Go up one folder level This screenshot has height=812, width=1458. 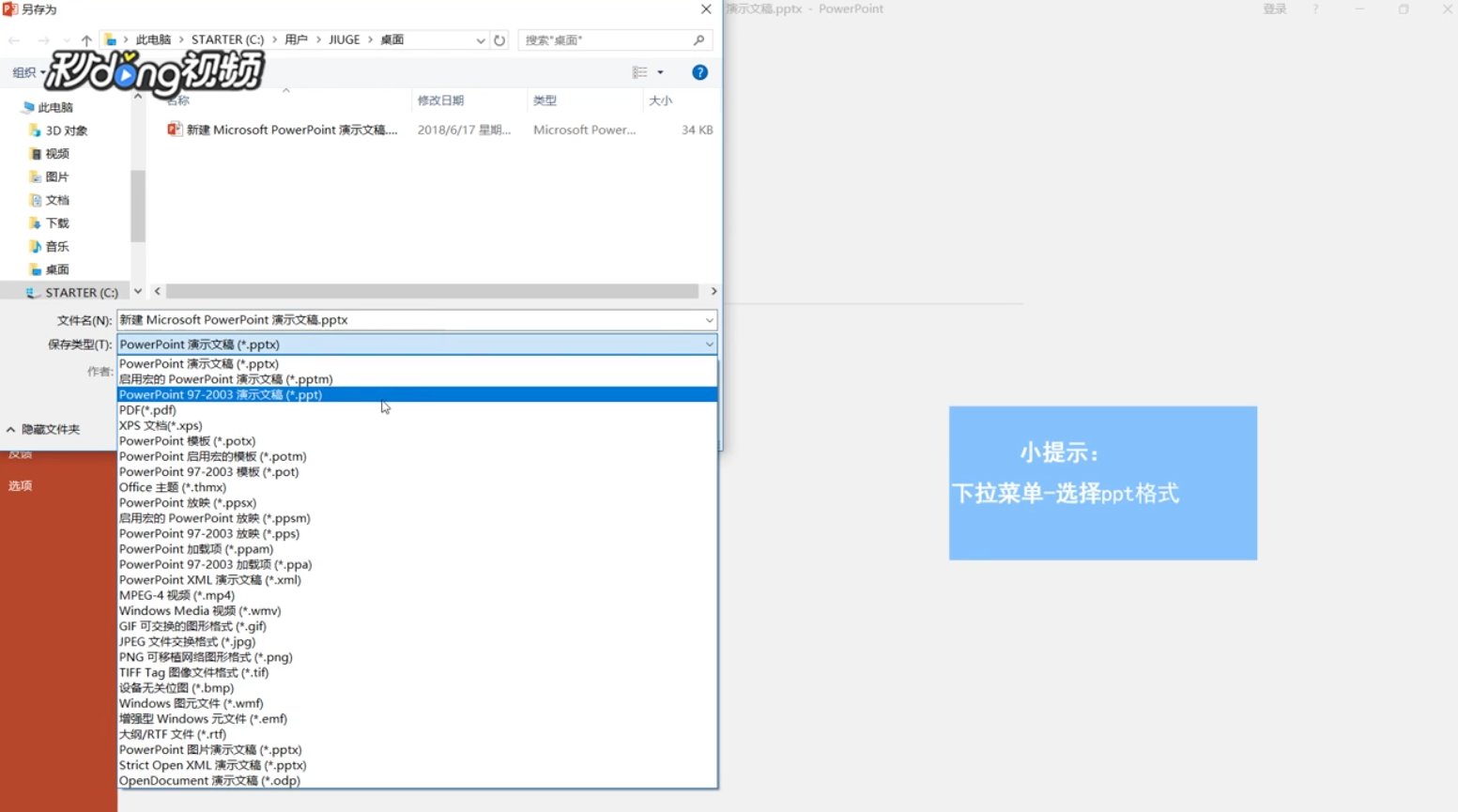pyautogui.click(x=86, y=40)
